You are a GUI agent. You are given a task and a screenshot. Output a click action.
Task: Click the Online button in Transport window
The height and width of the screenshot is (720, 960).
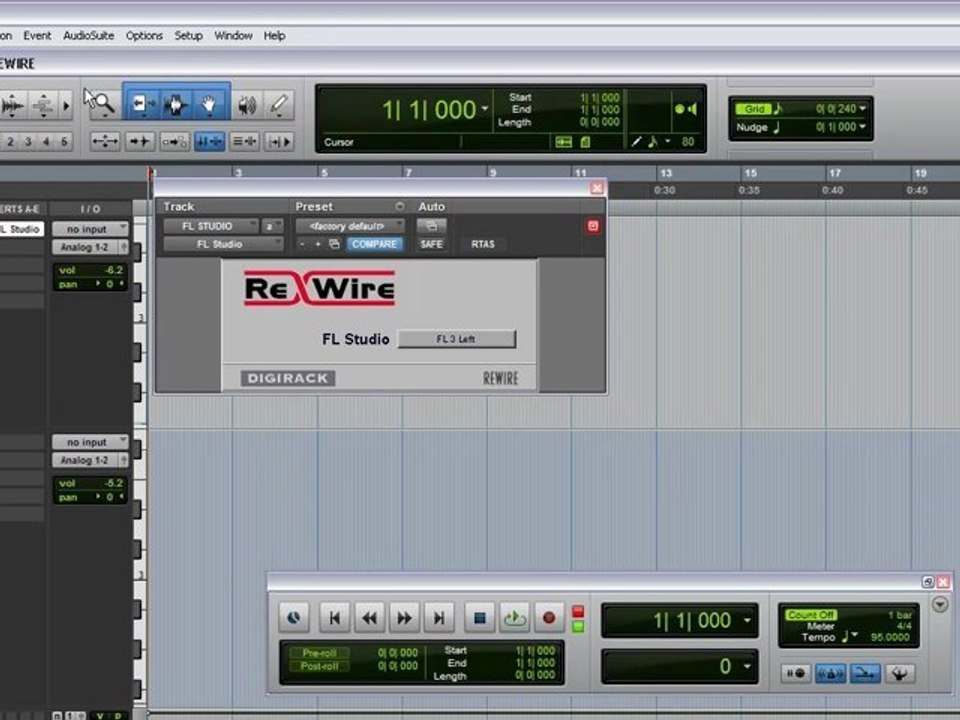click(294, 617)
